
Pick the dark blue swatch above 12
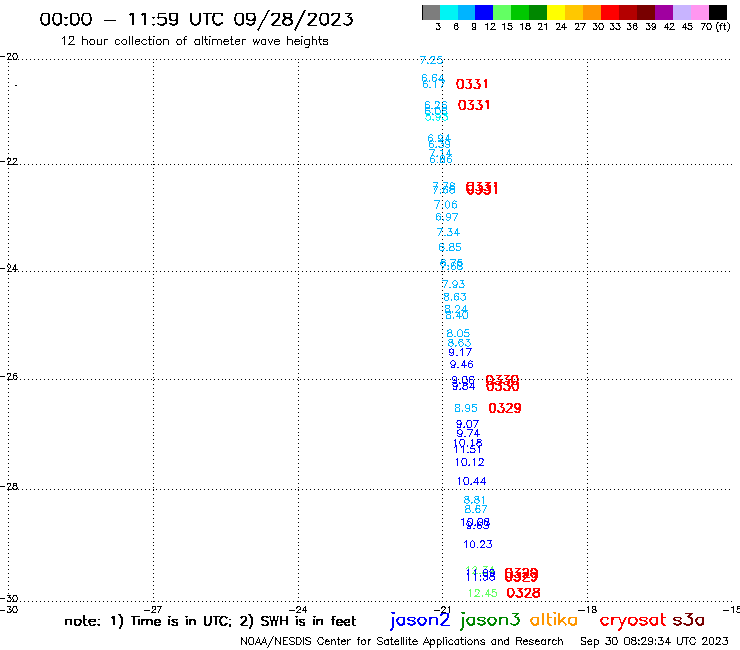pyautogui.click(x=485, y=12)
